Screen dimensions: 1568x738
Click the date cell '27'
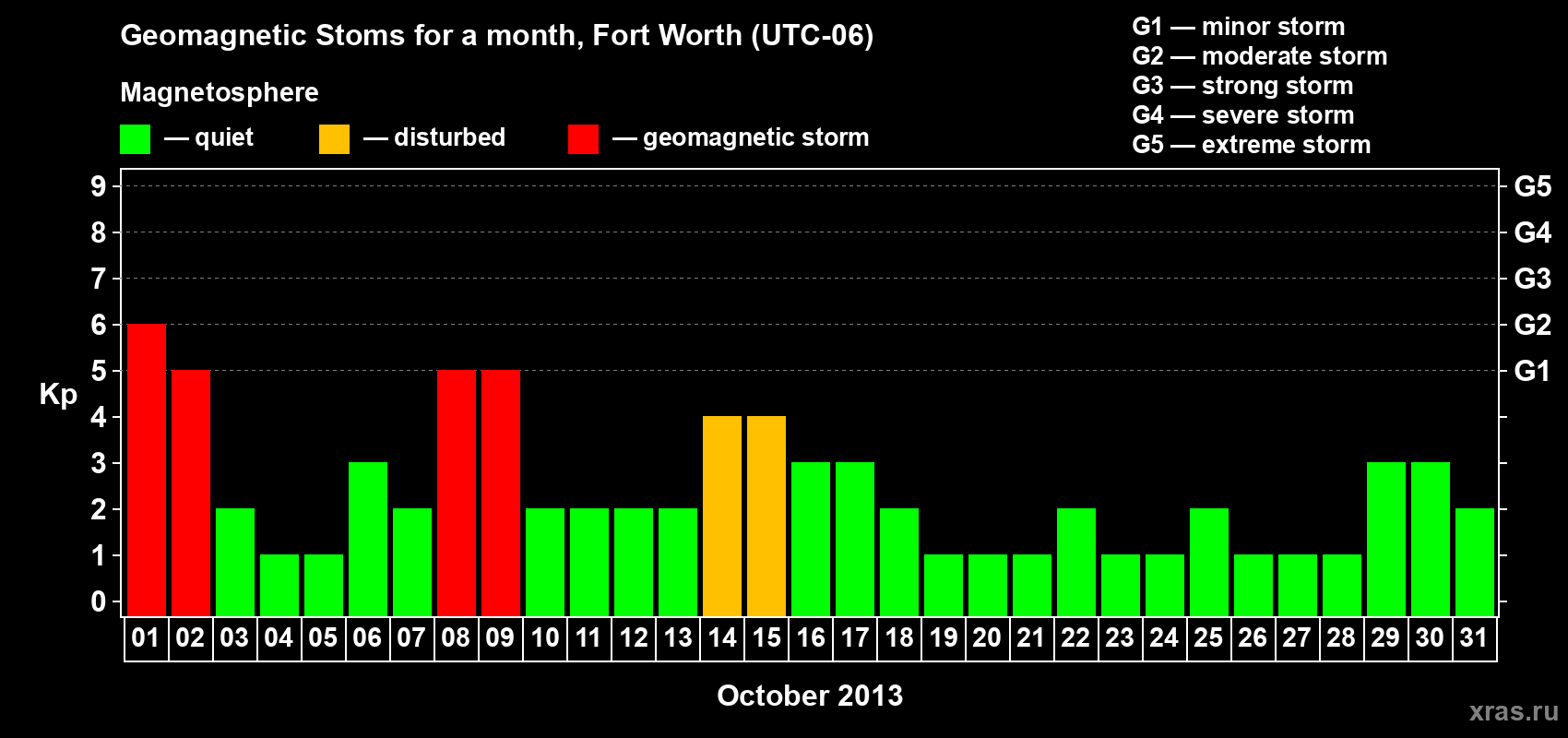(1298, 638)
